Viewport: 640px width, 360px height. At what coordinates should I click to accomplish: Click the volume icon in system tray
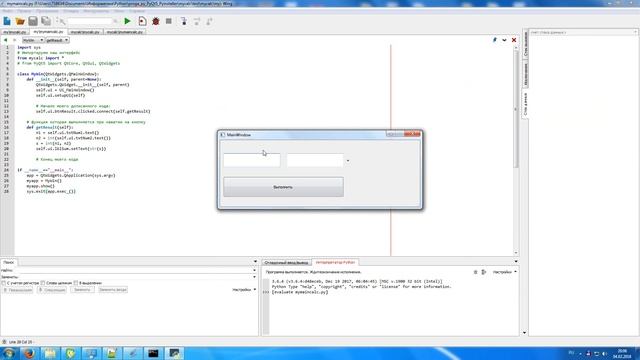click(x=604, y=353)
